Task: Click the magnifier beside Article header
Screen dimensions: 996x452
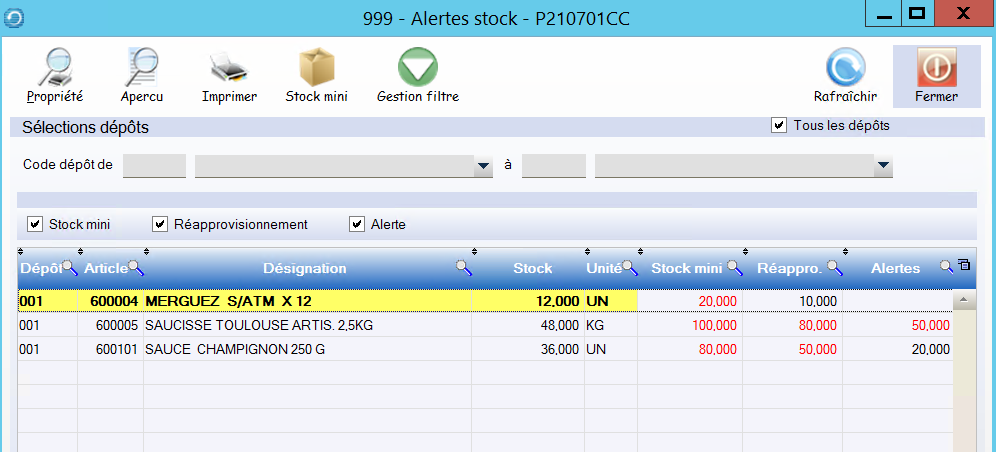Action: (x=137, y=268)
